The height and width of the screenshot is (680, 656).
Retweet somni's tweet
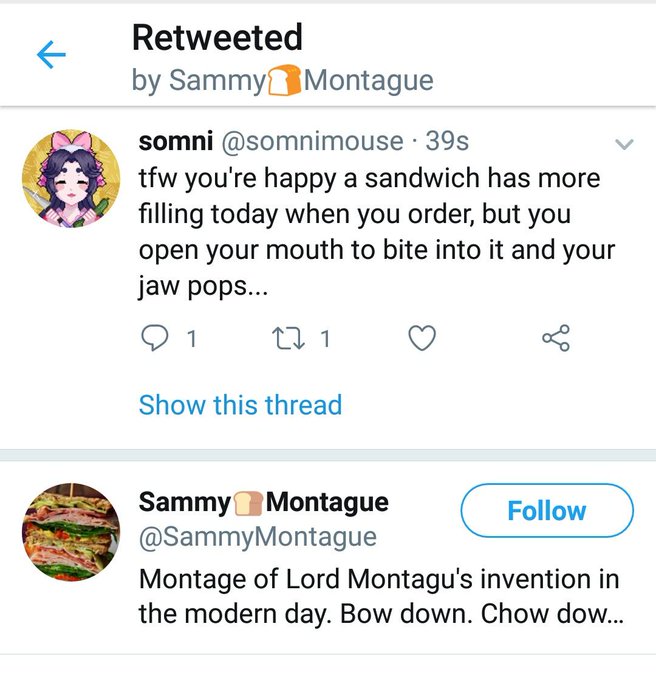coord(288,339)
